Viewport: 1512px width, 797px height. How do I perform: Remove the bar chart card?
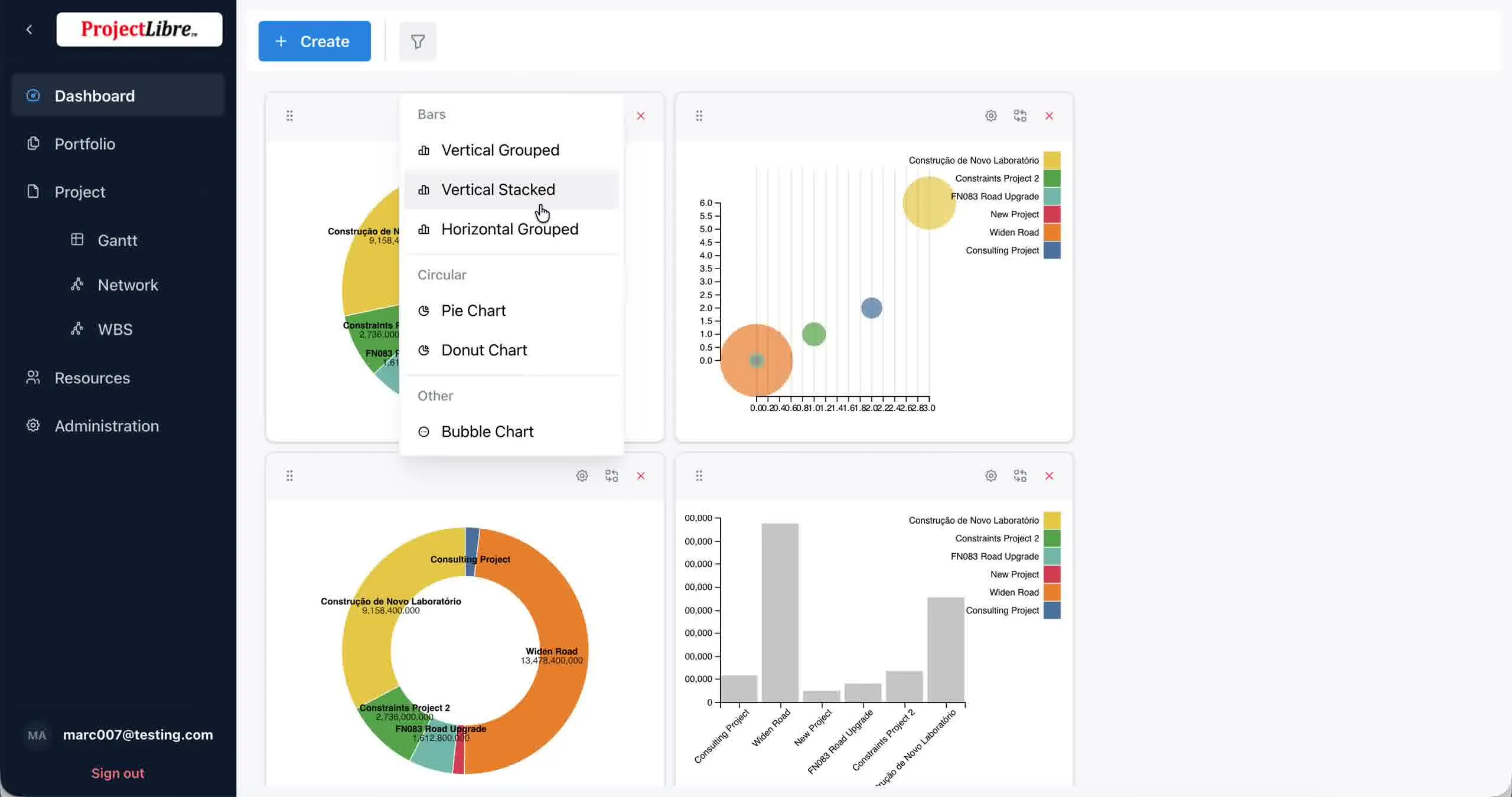pyautogui.click(x=1049, y=476)
